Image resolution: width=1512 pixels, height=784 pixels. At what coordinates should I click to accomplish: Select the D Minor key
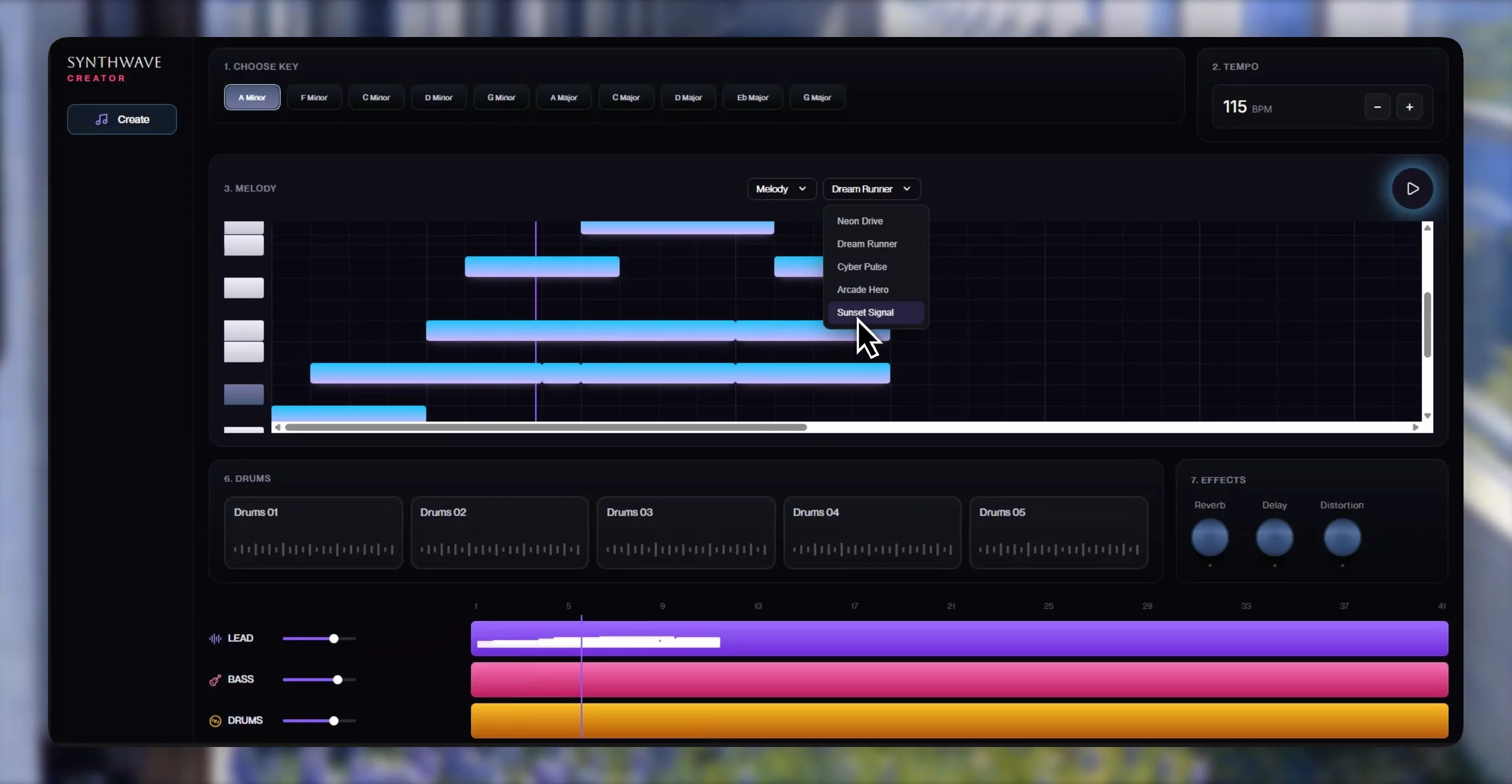[438, 97]
